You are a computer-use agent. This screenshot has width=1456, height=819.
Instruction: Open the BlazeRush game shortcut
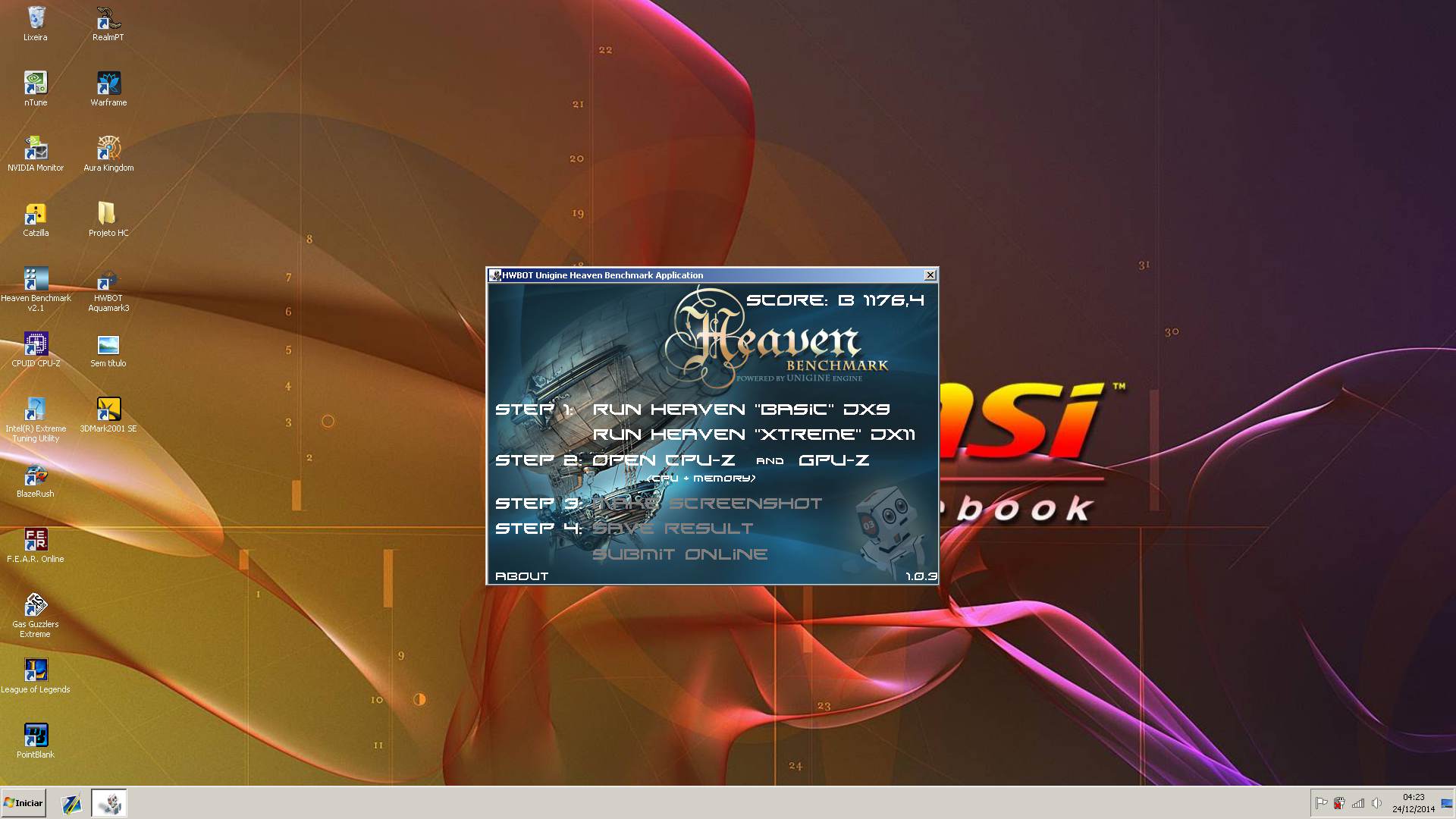pyautogui.click(x=36, y=480)
